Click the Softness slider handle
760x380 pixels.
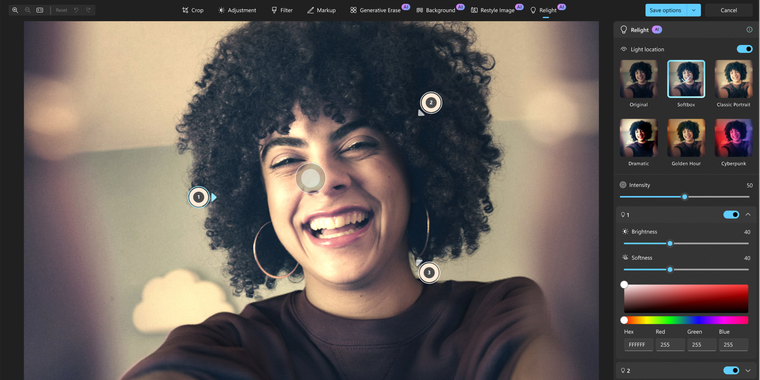670,269
